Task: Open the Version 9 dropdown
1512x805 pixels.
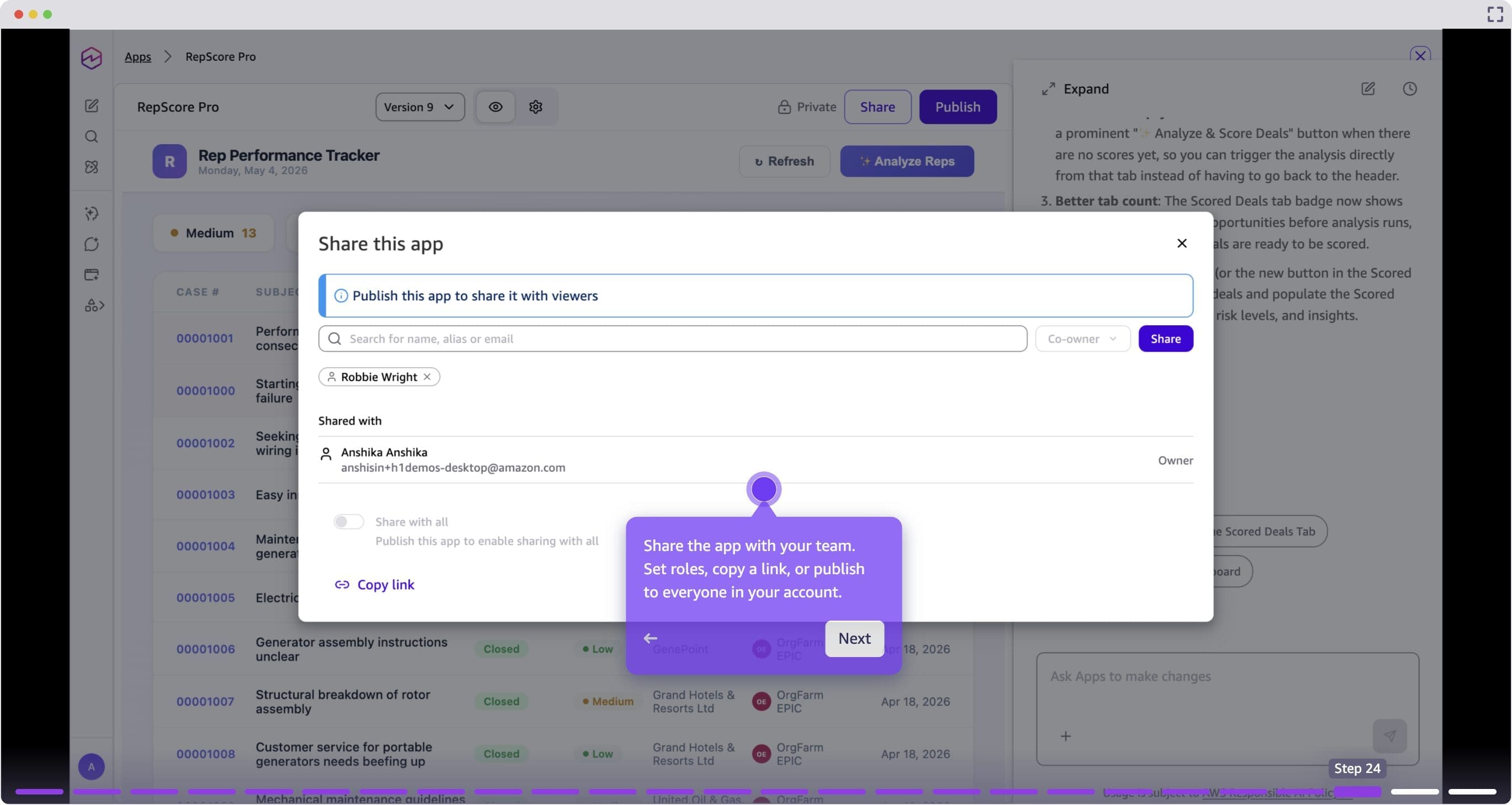Action: 420,107
